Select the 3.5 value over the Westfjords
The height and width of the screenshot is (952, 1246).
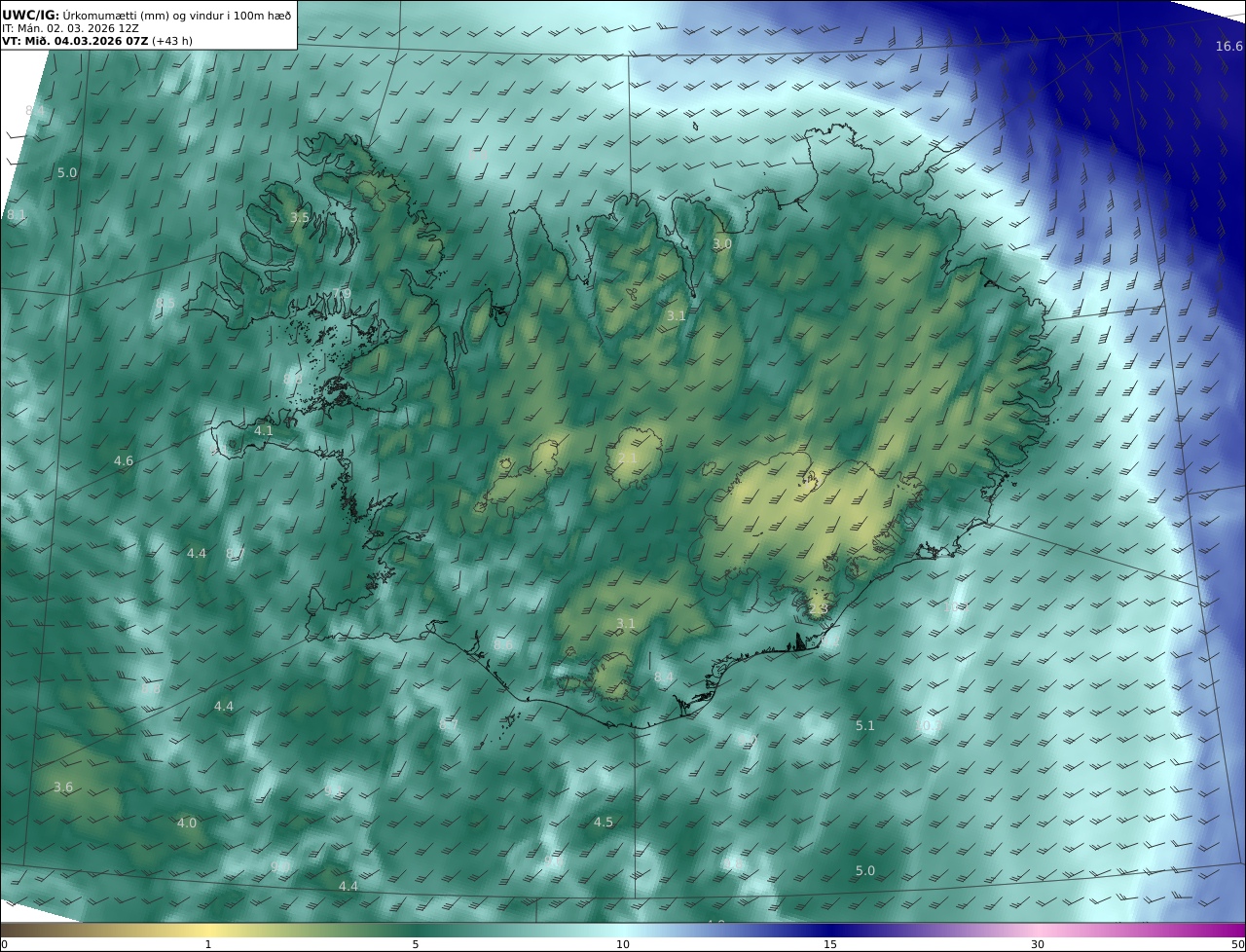pyautogui.click(x=299, y=218)
